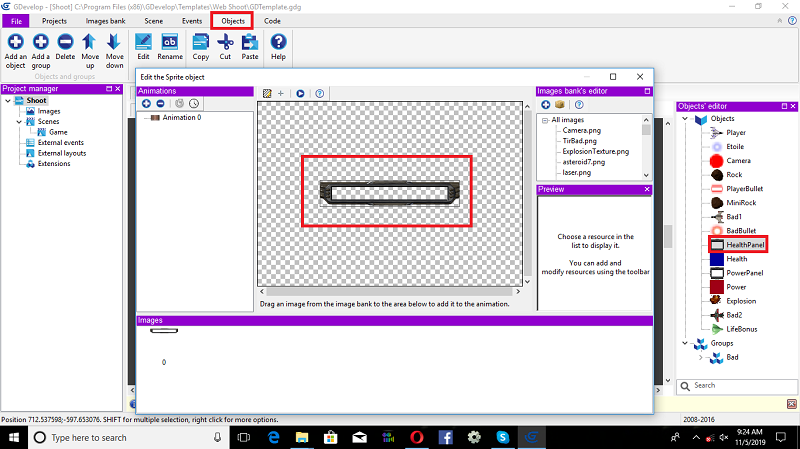Select the HealthPanel object

coord(745,245)
